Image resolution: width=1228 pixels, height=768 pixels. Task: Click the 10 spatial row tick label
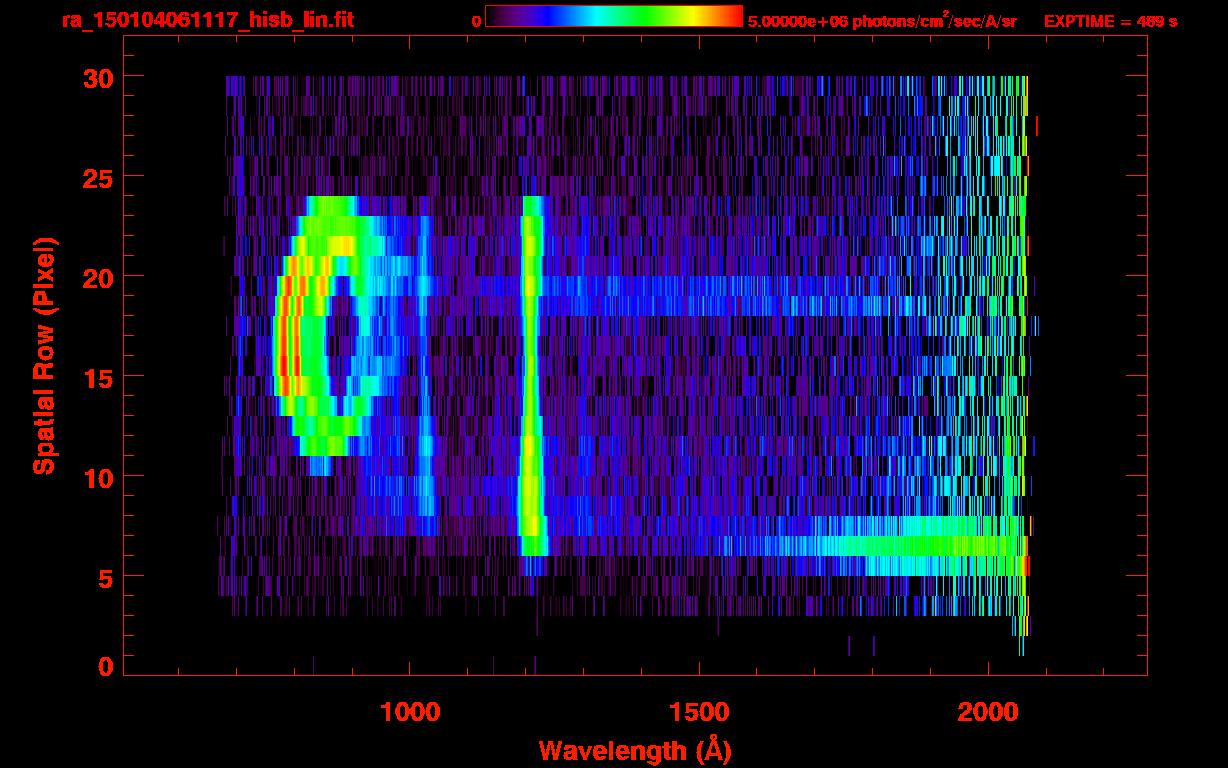click(x=98, y=477)
